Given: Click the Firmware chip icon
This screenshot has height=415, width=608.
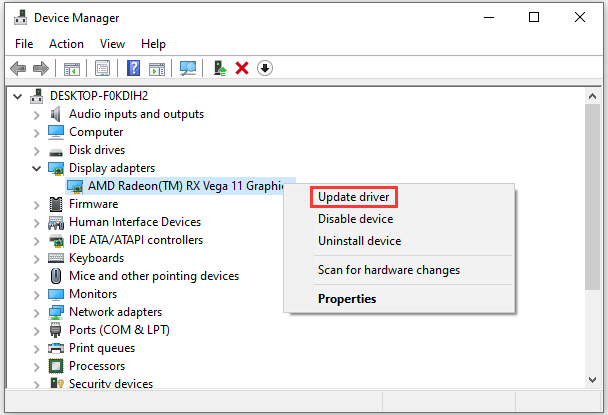Looking at the screenshot, I should 56,204.
